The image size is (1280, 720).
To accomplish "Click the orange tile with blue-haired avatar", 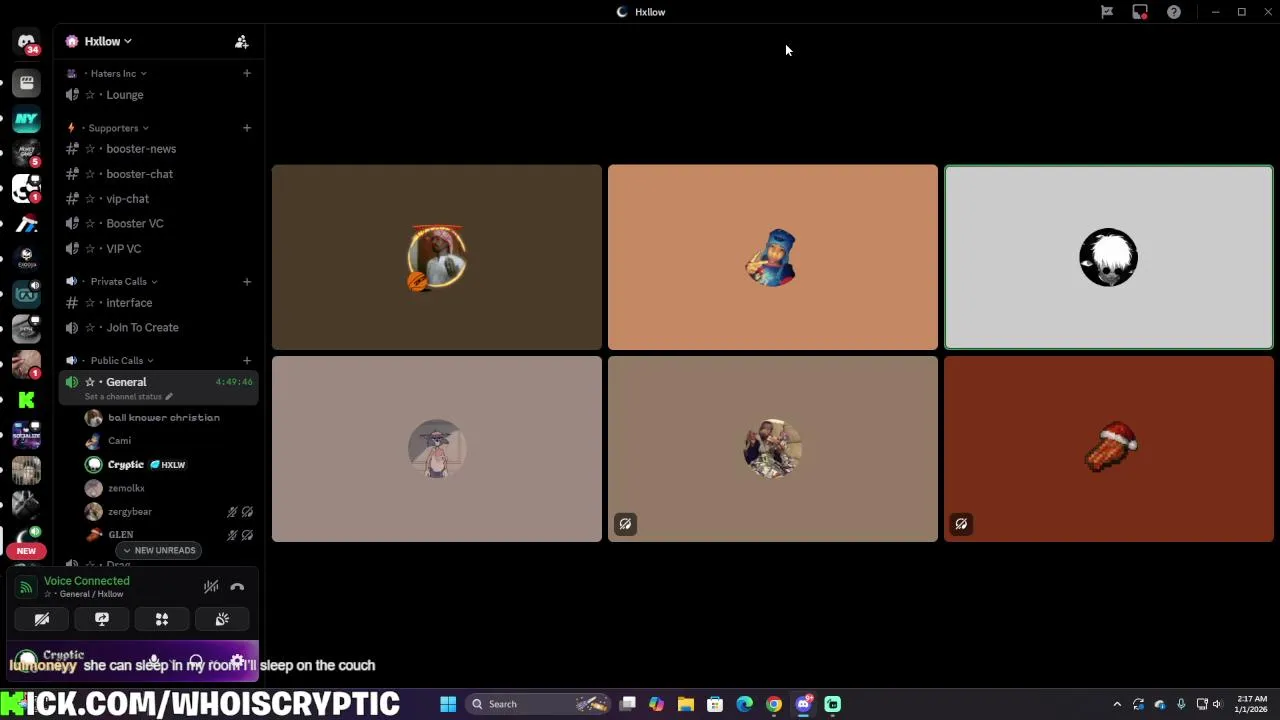I will pos(773,258).
